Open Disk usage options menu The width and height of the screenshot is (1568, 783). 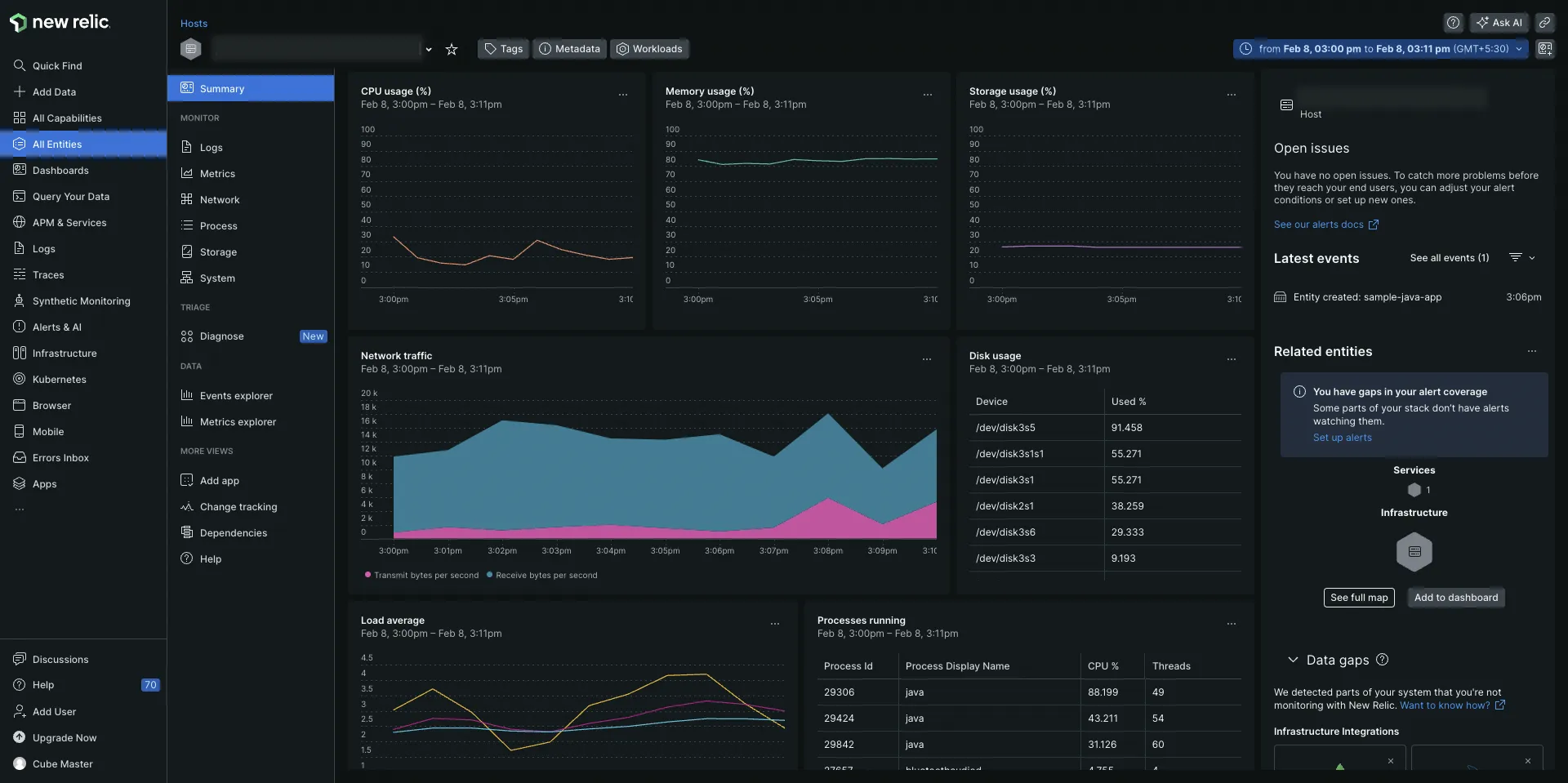coord(1232,359)
